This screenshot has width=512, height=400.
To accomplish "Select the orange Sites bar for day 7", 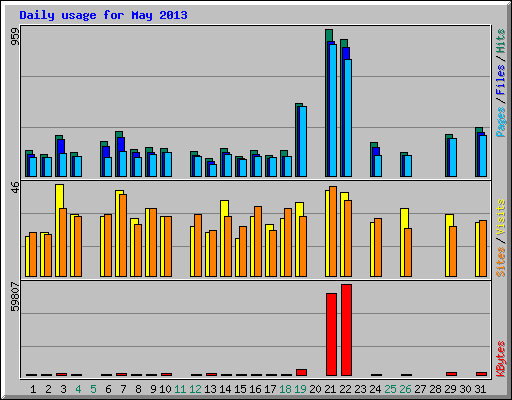I will coord(123,235).
